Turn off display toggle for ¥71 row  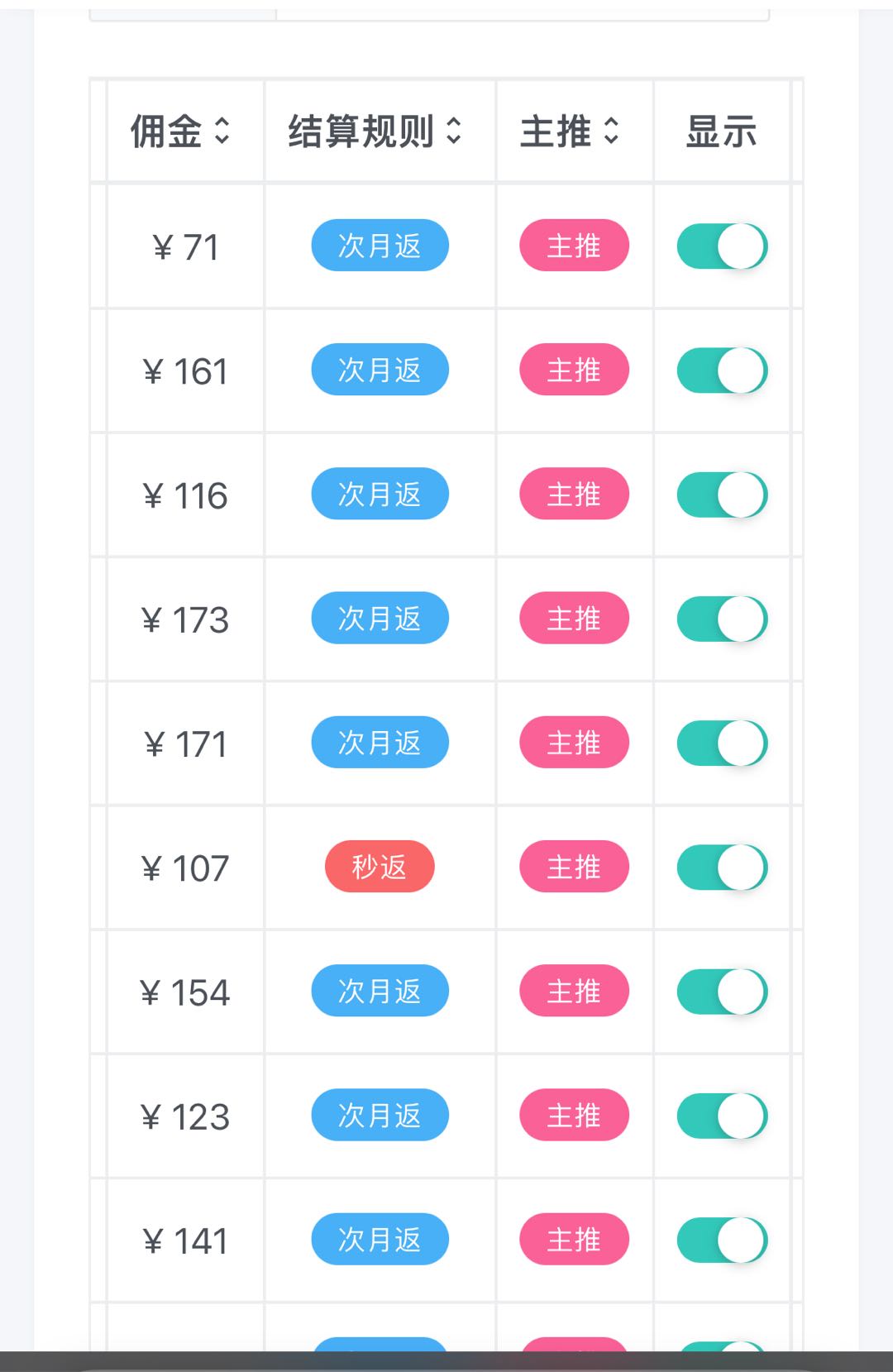[722, 246]
